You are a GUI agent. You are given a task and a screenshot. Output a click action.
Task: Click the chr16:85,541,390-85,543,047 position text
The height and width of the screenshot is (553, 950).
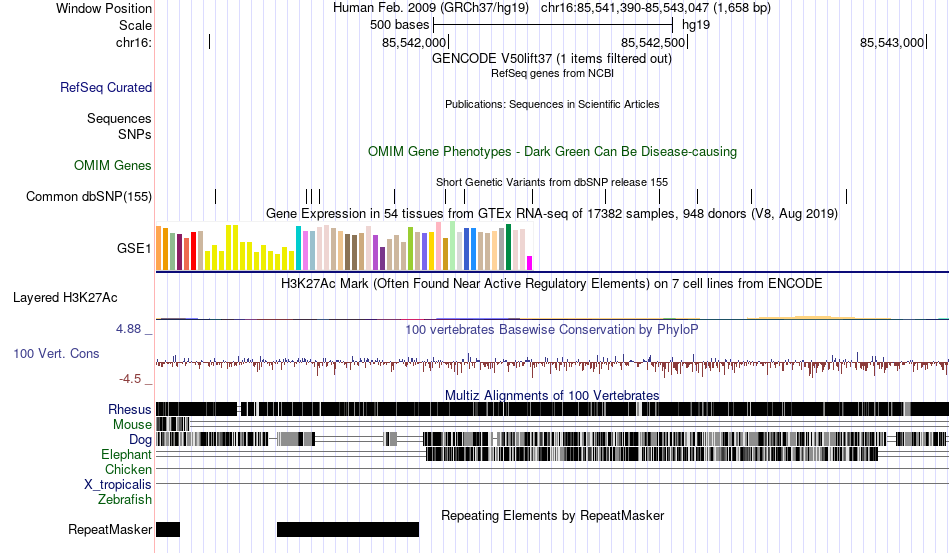pos(656,8)
